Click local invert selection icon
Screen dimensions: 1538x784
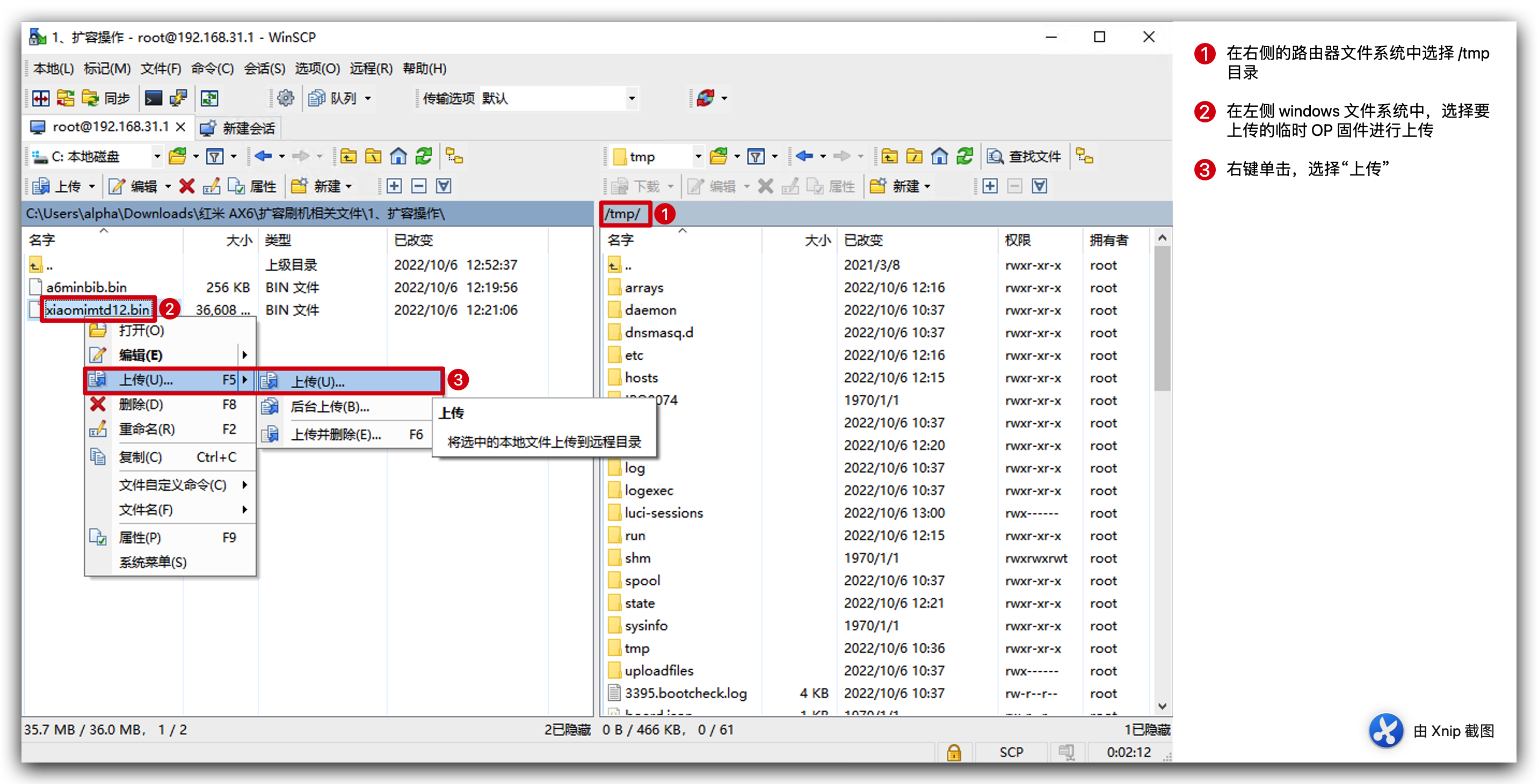444,187
